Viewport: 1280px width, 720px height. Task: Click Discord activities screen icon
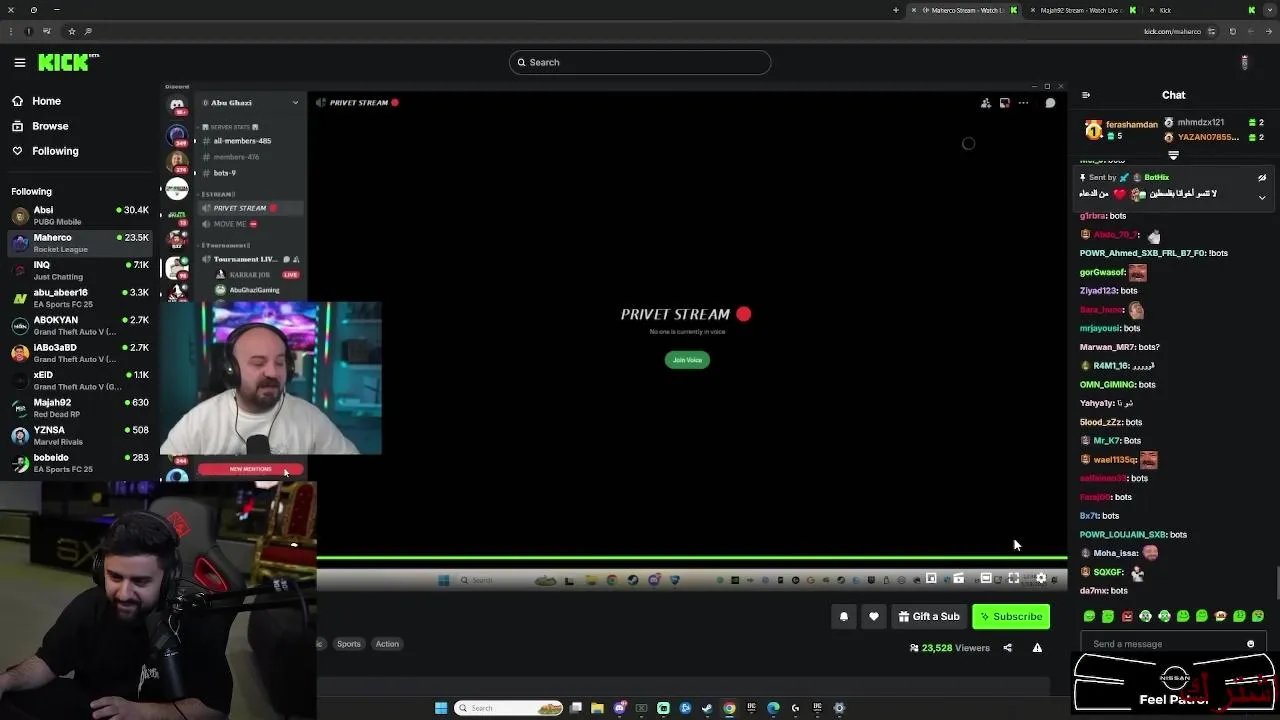pyautogui.click(x=1005, y=103)
